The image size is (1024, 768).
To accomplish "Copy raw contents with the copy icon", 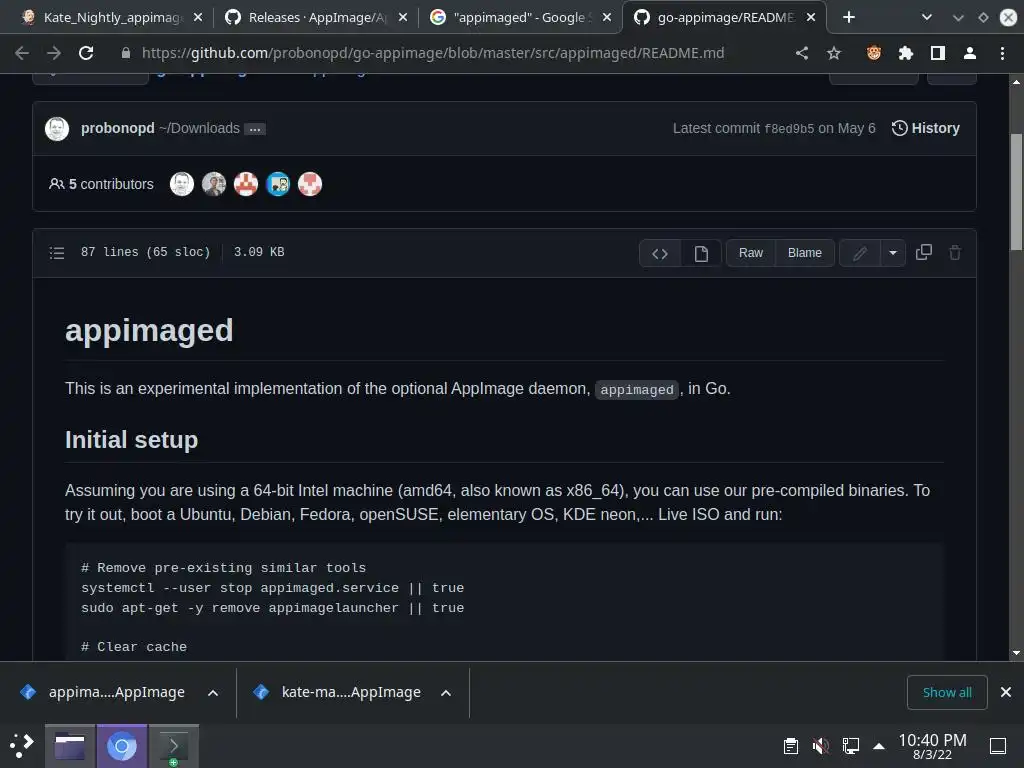I will pyautogui.click(x=923, y=252).
